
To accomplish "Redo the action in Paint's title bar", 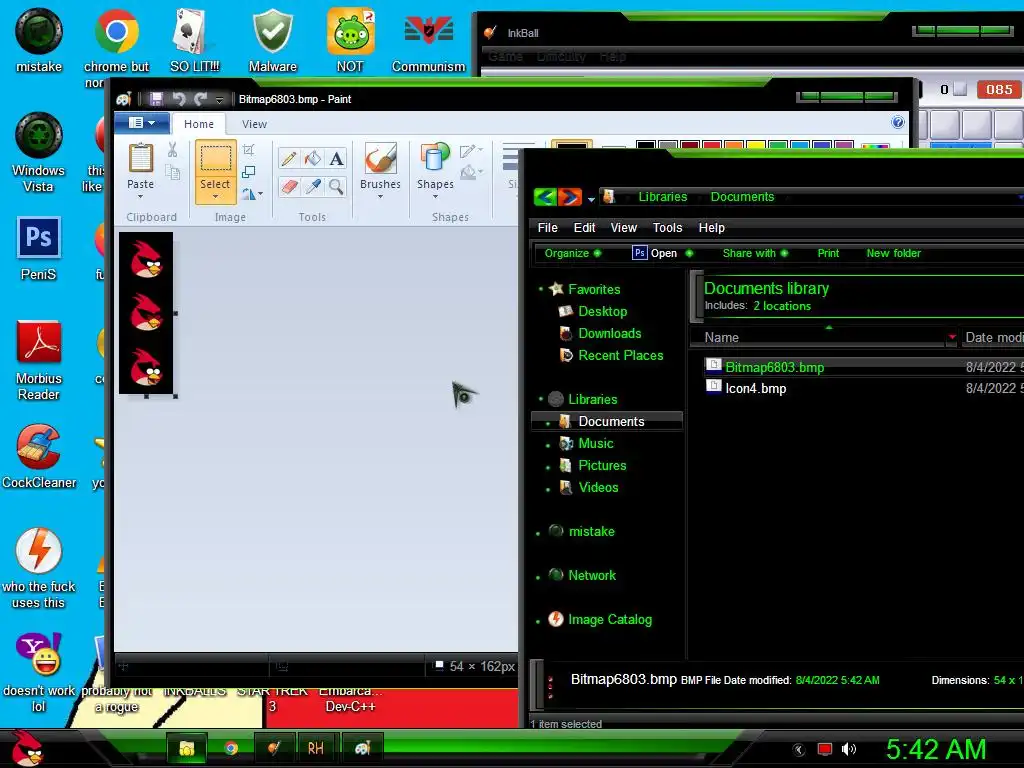I will 200,99.
